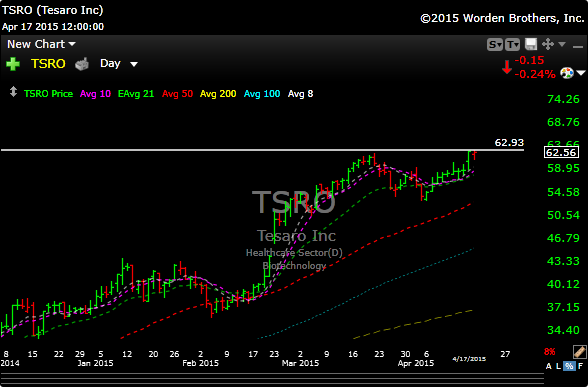
Task: Expand the white arrow beside color palette
Action: point(581,73)
